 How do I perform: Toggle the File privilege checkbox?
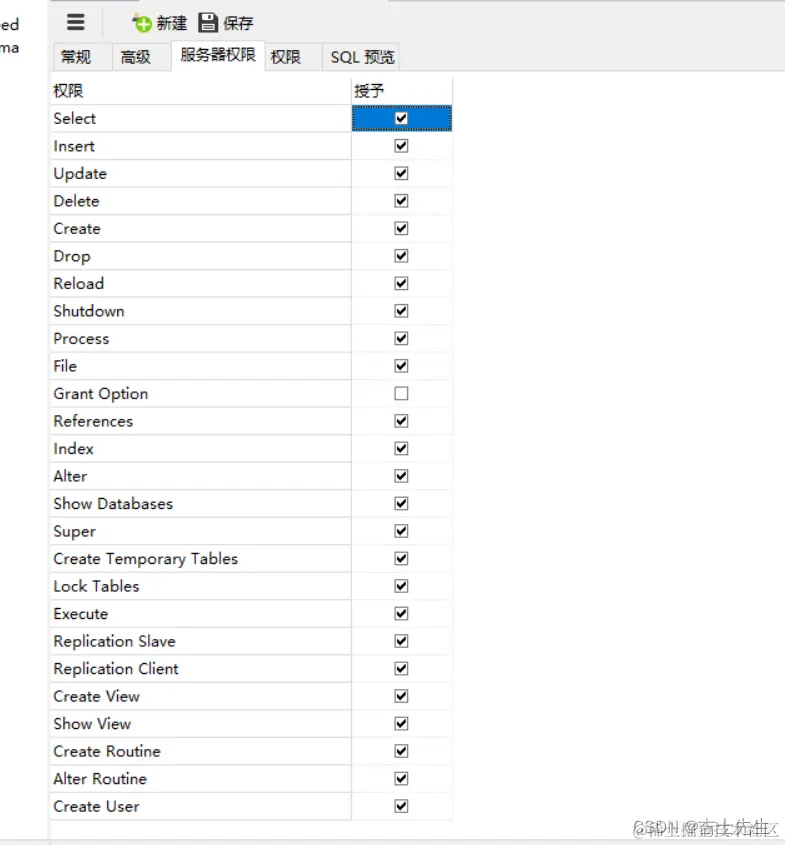[401, 365]
